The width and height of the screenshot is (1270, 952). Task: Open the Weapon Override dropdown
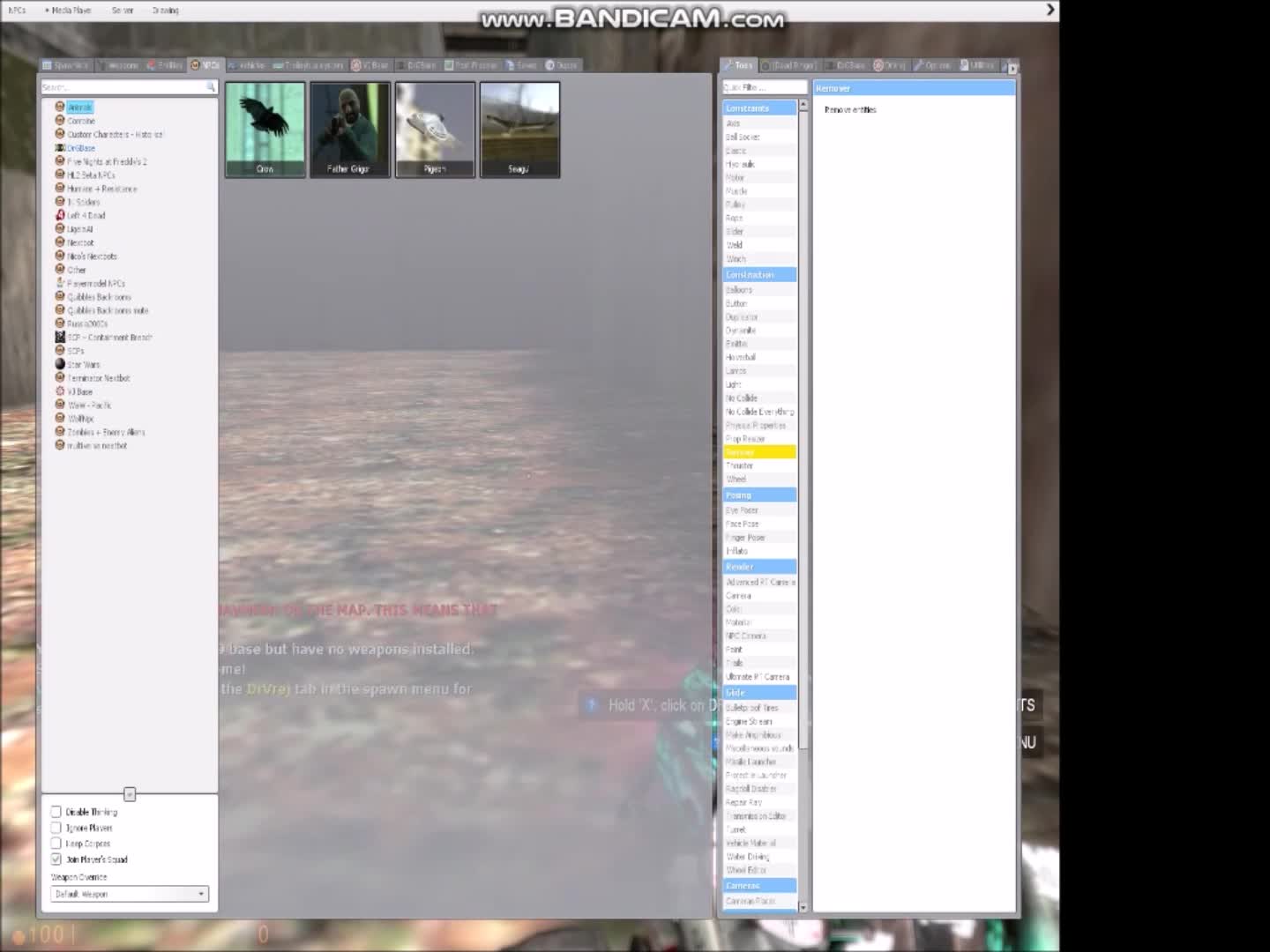coord(130,894)
